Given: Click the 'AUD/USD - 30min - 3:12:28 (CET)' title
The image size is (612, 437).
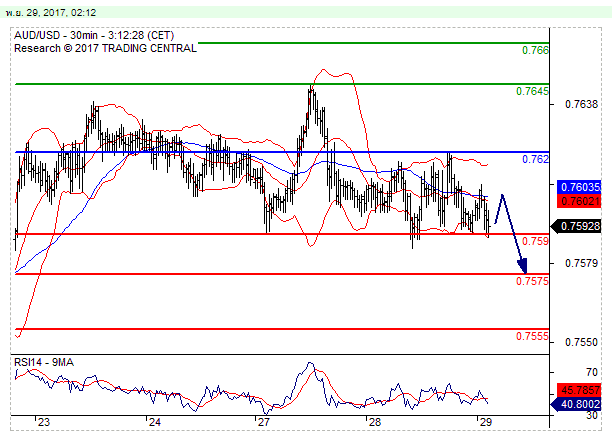Looking at the screenshot, I should (x=94, y=36).
